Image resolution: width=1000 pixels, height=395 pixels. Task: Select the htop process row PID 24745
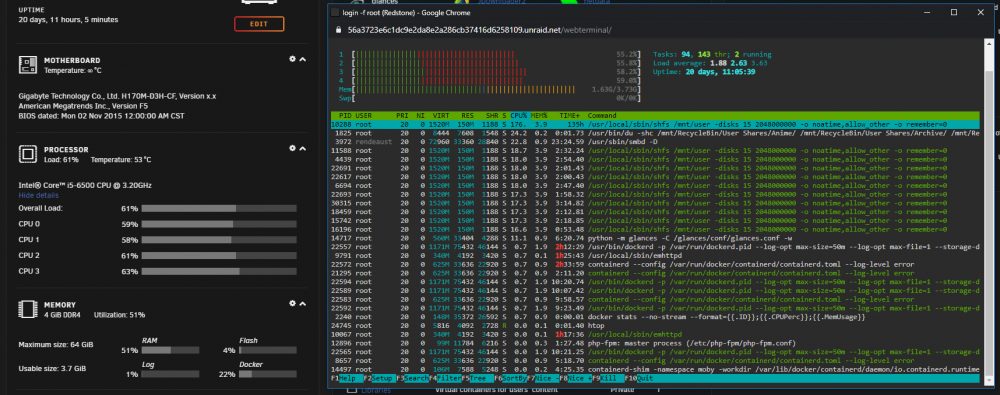(655, 325)
